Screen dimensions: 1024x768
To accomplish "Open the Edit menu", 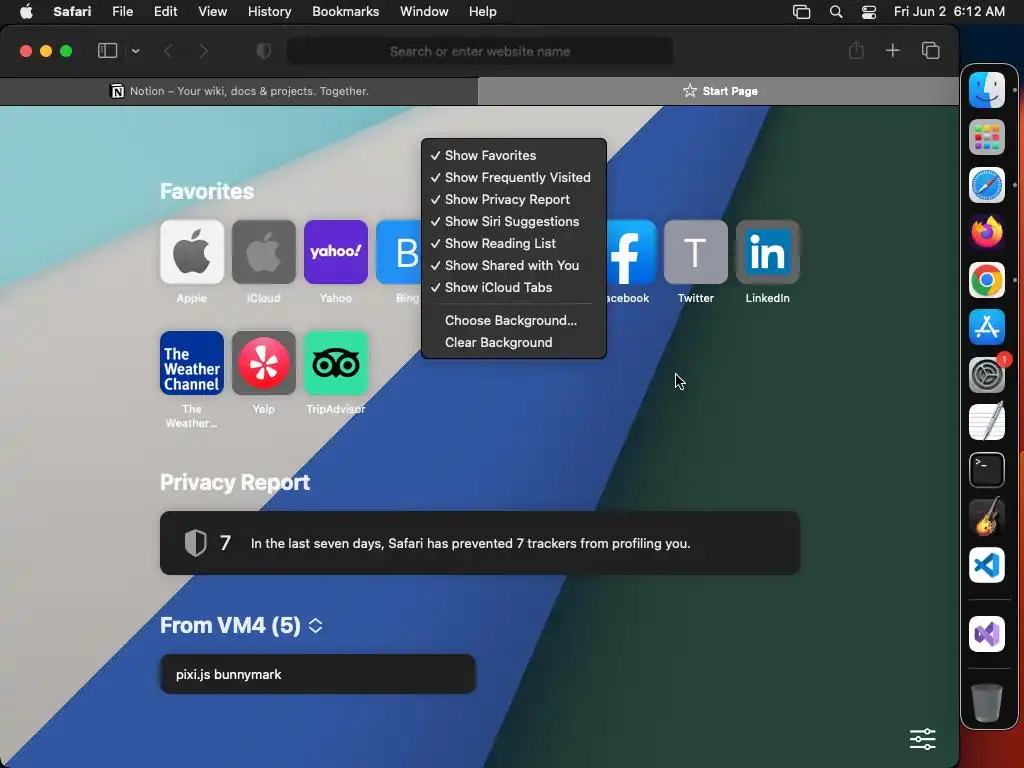I will pyautogui.click(x=165, y=12).
